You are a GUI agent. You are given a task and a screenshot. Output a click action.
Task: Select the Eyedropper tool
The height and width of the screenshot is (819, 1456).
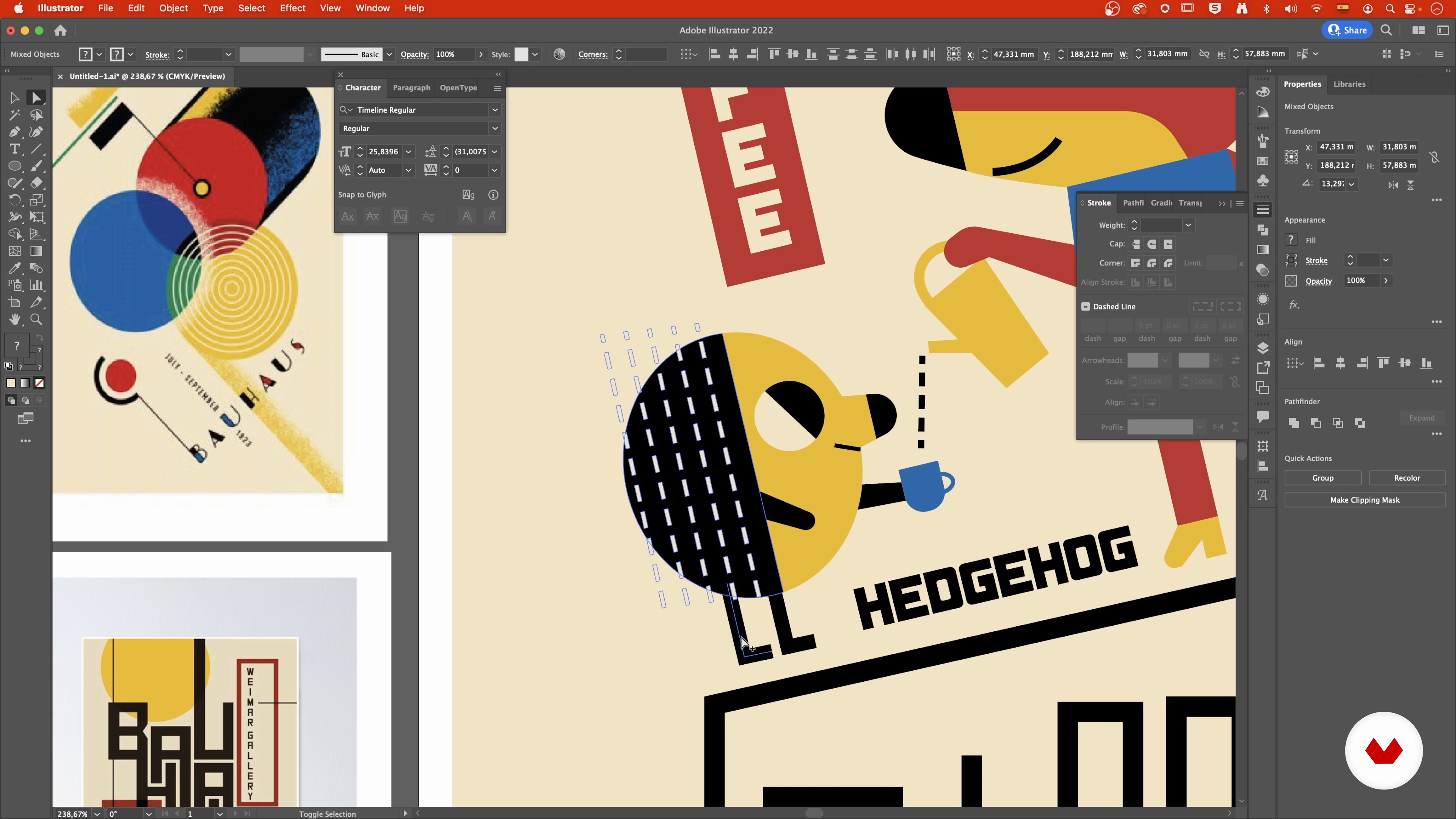[x=15, y=268]
